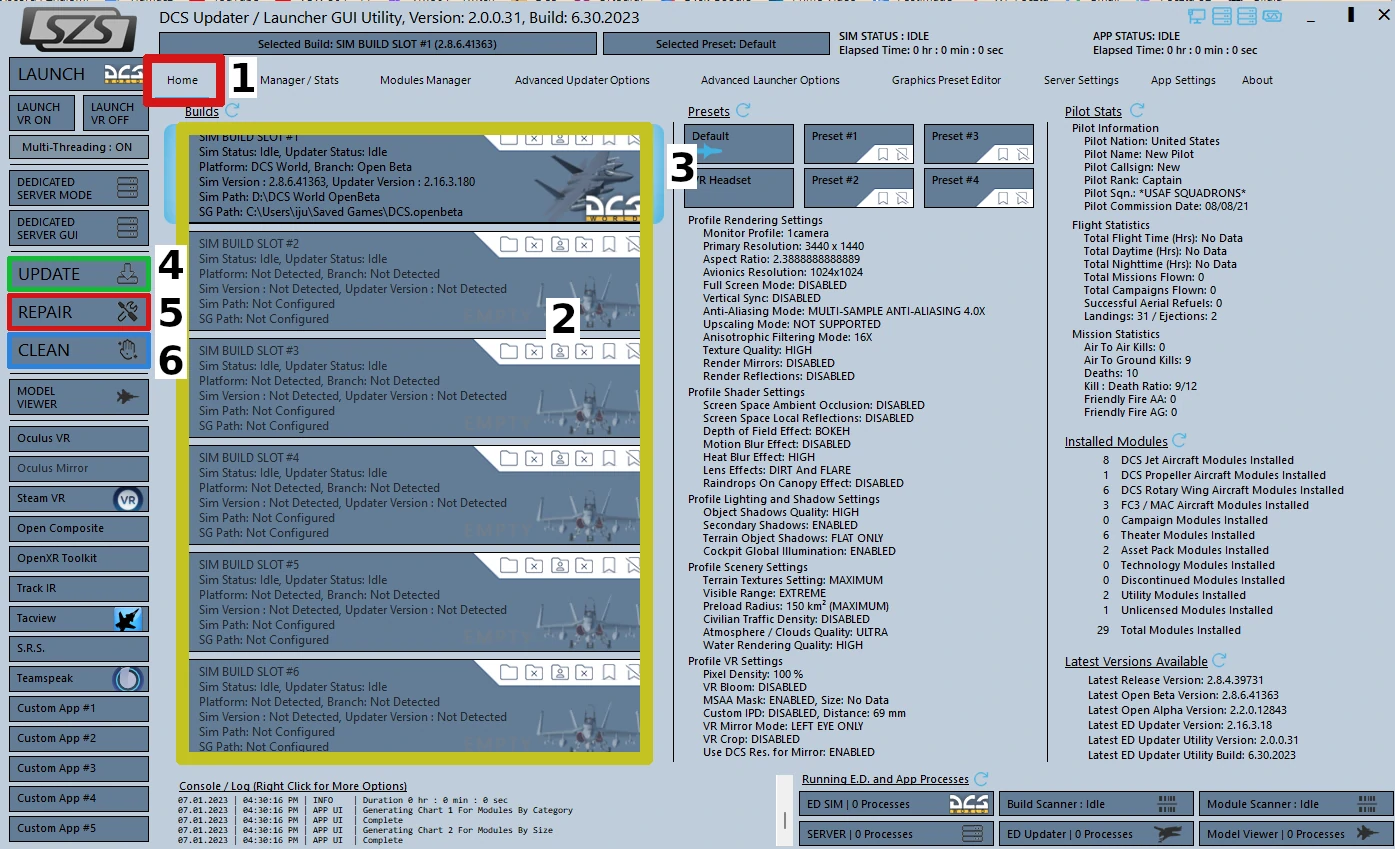Click the user folder icon in Build Slot #2
This screenshot has height=849, width=1395.
(x=560, y=244)
